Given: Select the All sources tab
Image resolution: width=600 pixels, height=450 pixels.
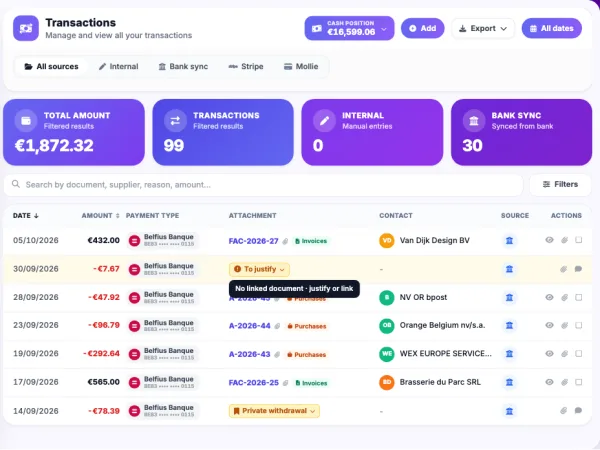Looking at the screenshot, I should [51, 67].
